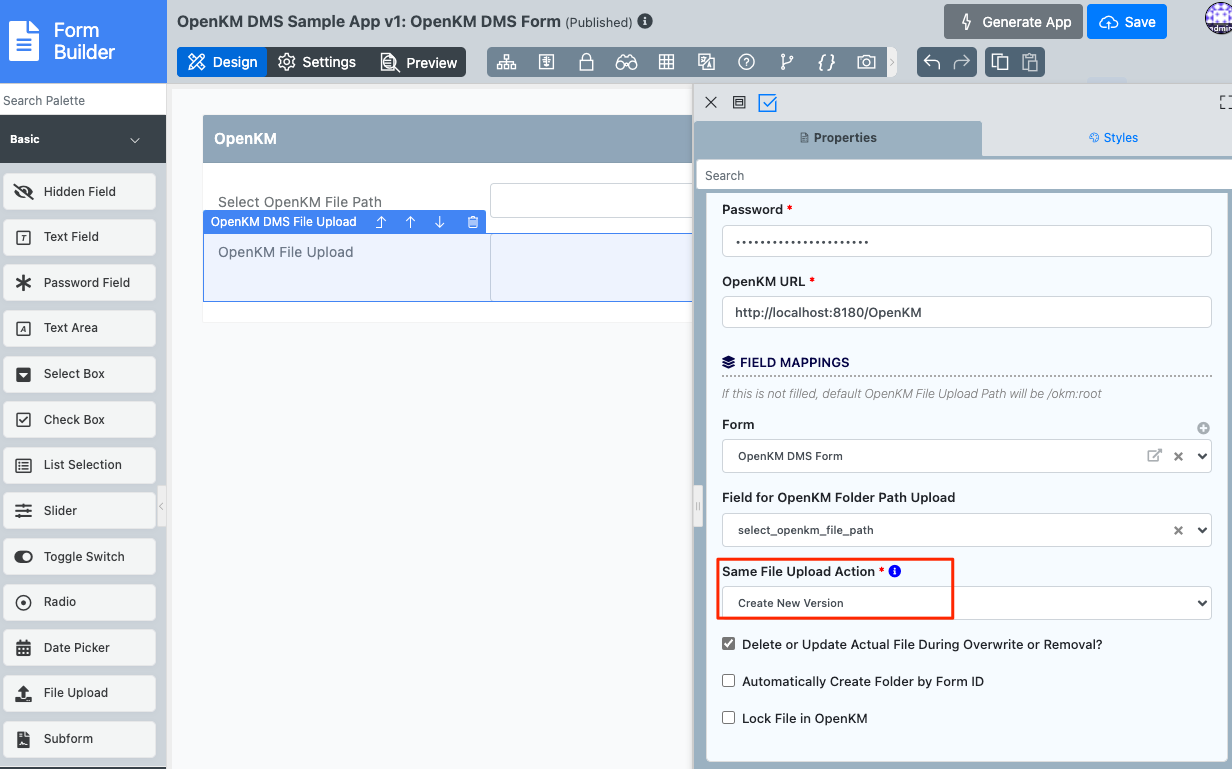Click the screenshot camera icon
The height and width of the screenshot is (769, 1232).
(866, 62)
